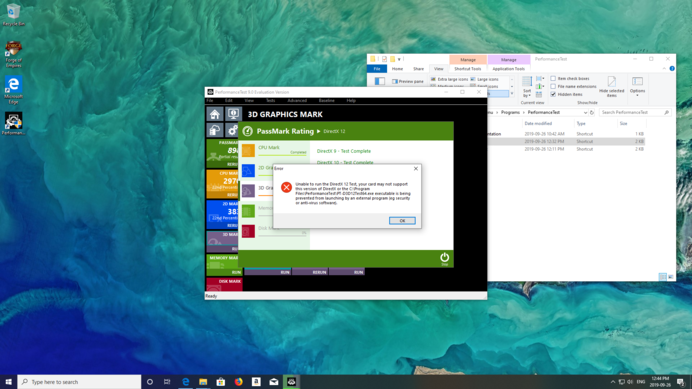Open the Add columns dropdown in Current view

[540, 87]
